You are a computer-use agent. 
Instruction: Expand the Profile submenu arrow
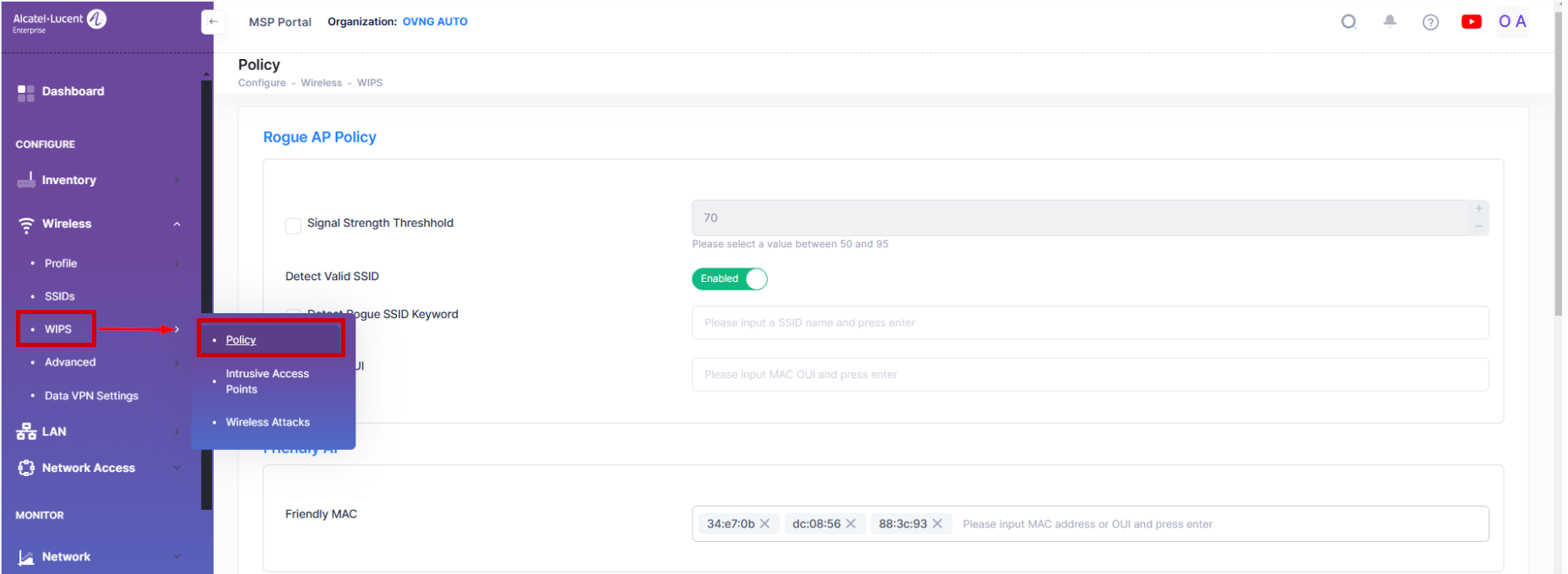click(x=176, y=263)
